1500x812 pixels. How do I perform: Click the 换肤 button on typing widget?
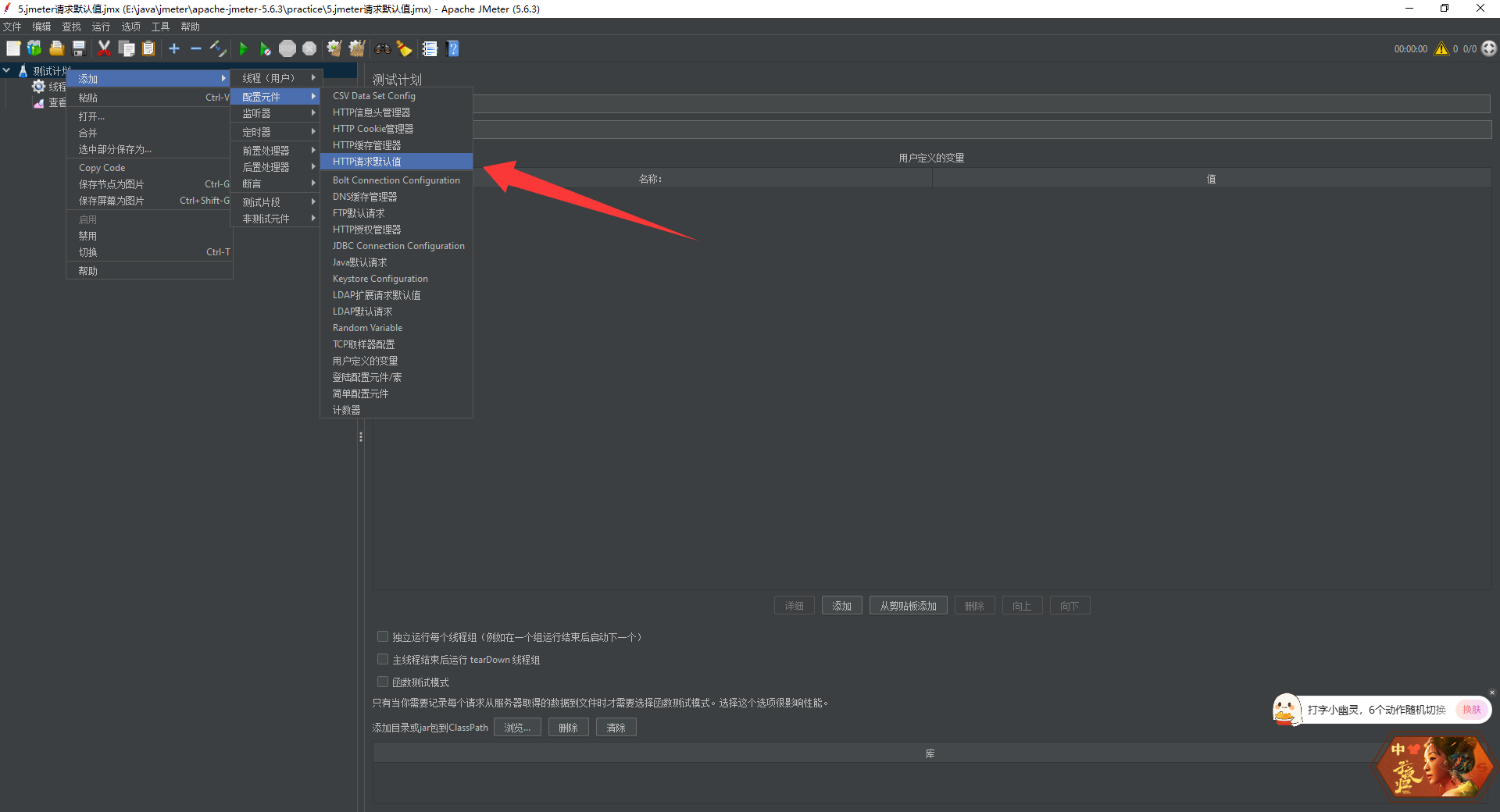1472,710
